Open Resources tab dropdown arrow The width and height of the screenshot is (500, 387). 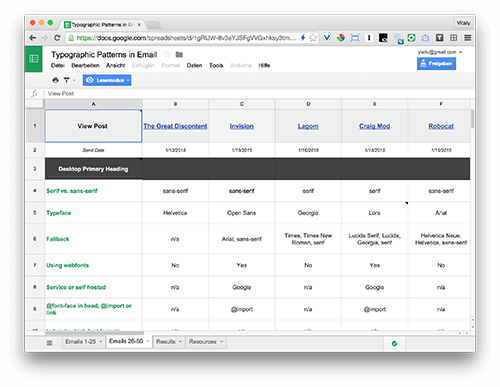click(x=221, y=342)
